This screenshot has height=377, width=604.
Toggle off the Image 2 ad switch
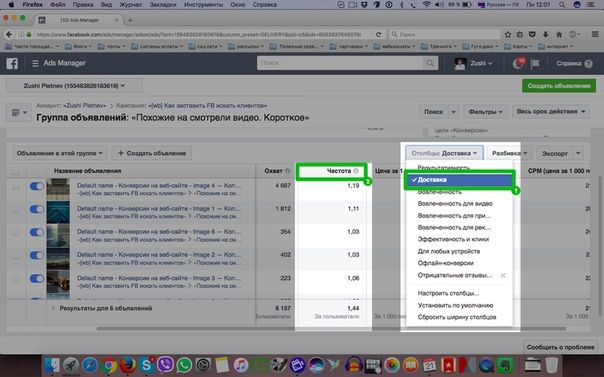(37, 255)
